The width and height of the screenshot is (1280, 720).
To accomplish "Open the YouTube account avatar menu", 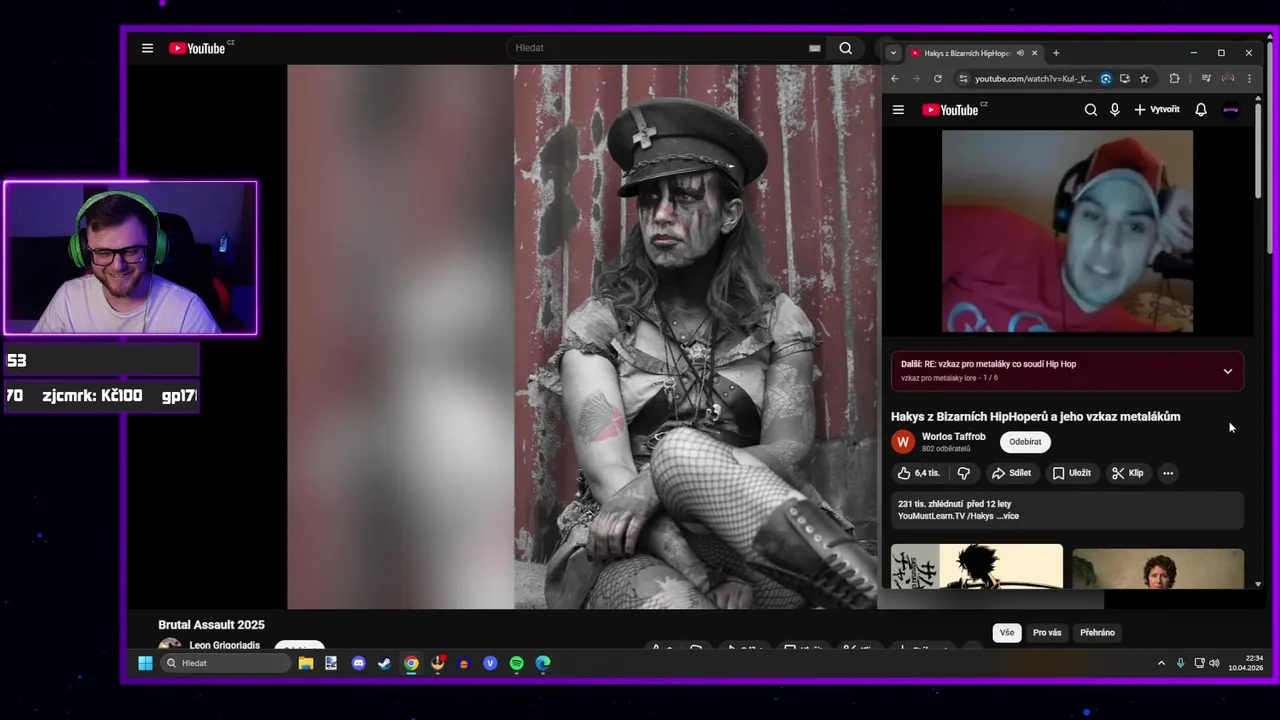I will tap(1231, 110).
